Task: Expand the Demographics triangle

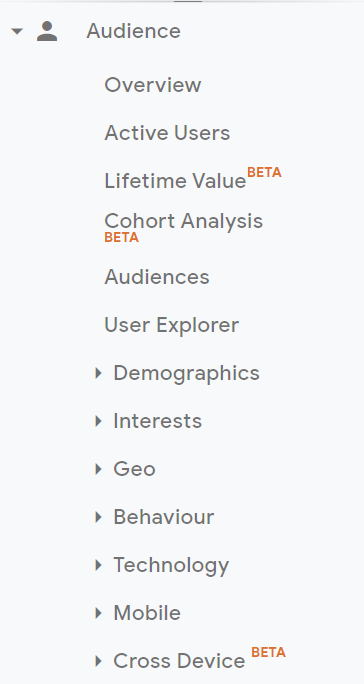Action: [98, 373]
